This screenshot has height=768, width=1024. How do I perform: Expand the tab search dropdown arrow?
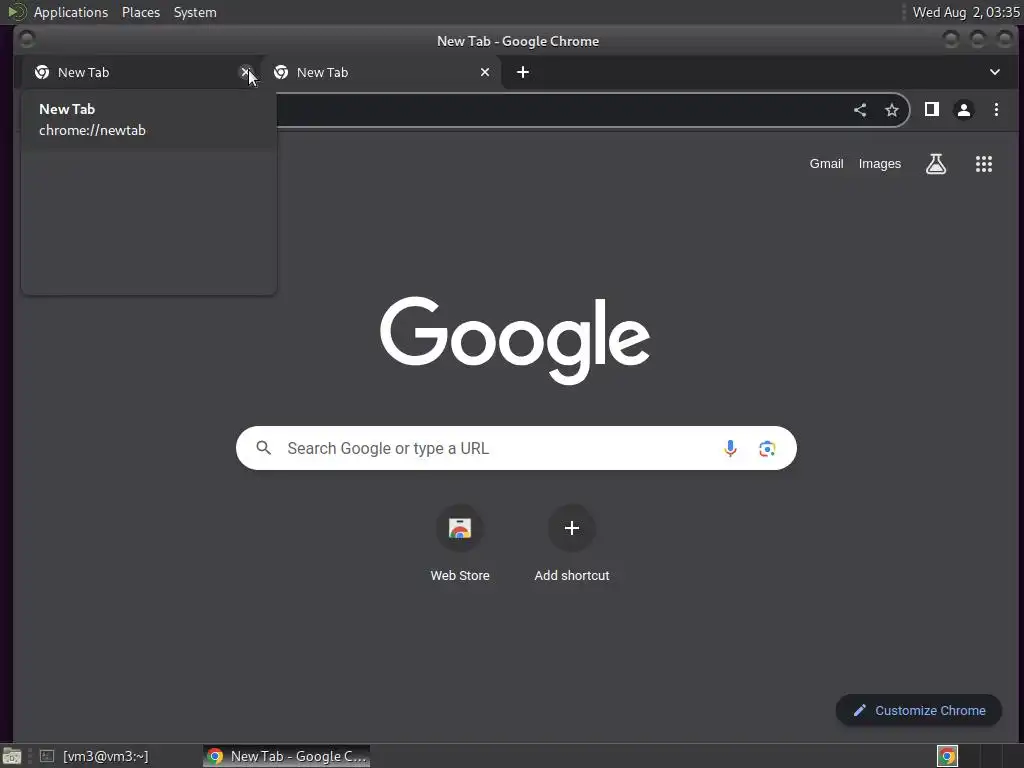[995, 72]
